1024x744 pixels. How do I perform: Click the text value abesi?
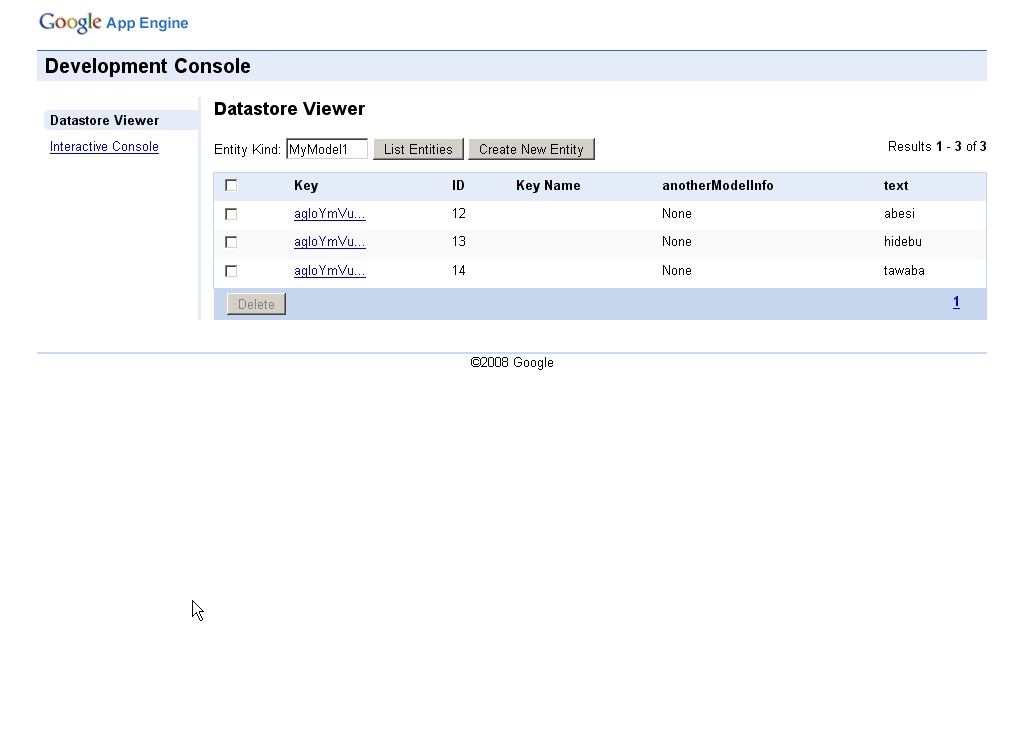[899, 214]
